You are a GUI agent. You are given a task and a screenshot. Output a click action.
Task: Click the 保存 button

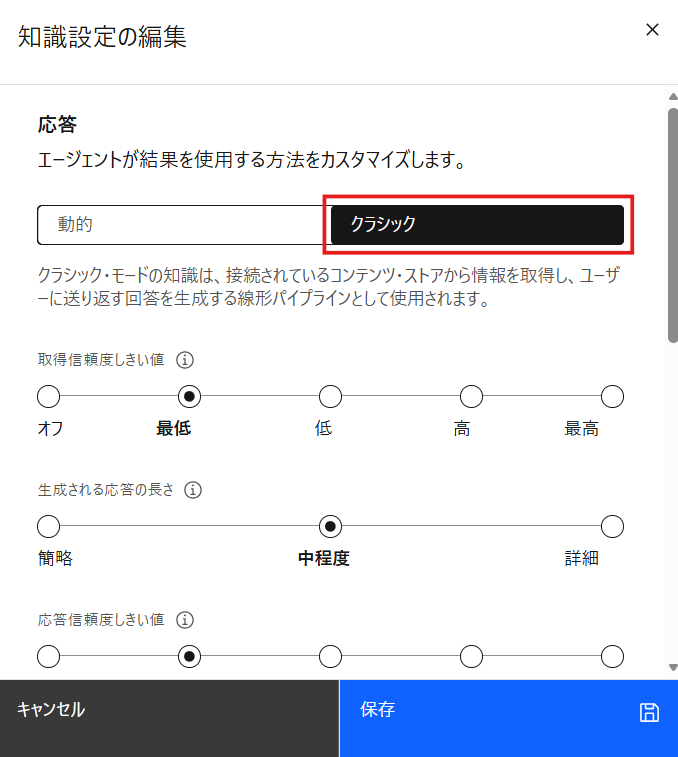pyautogui.click(x=508, y=718)
